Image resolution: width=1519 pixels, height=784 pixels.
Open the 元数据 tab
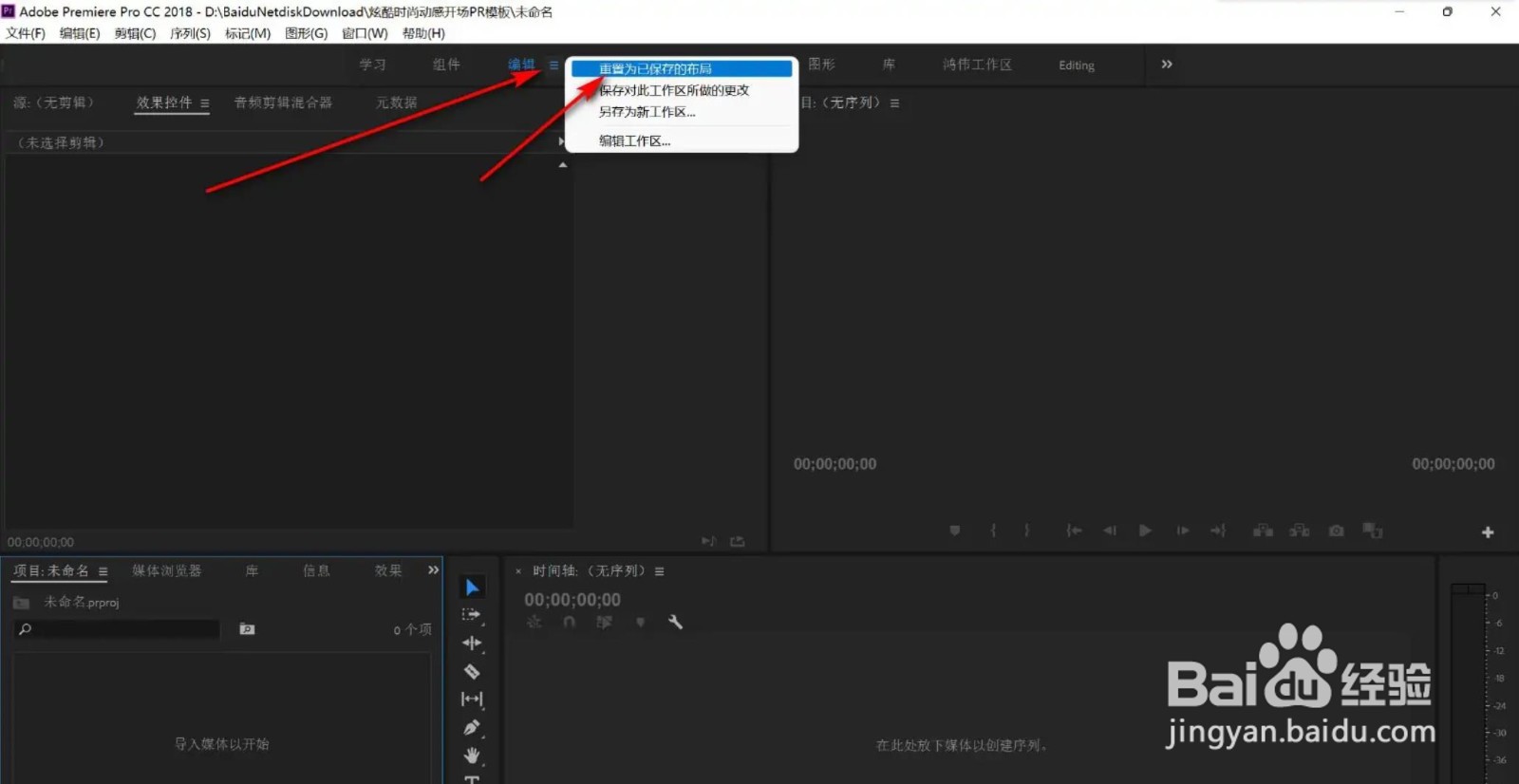(x=396, y=103)
